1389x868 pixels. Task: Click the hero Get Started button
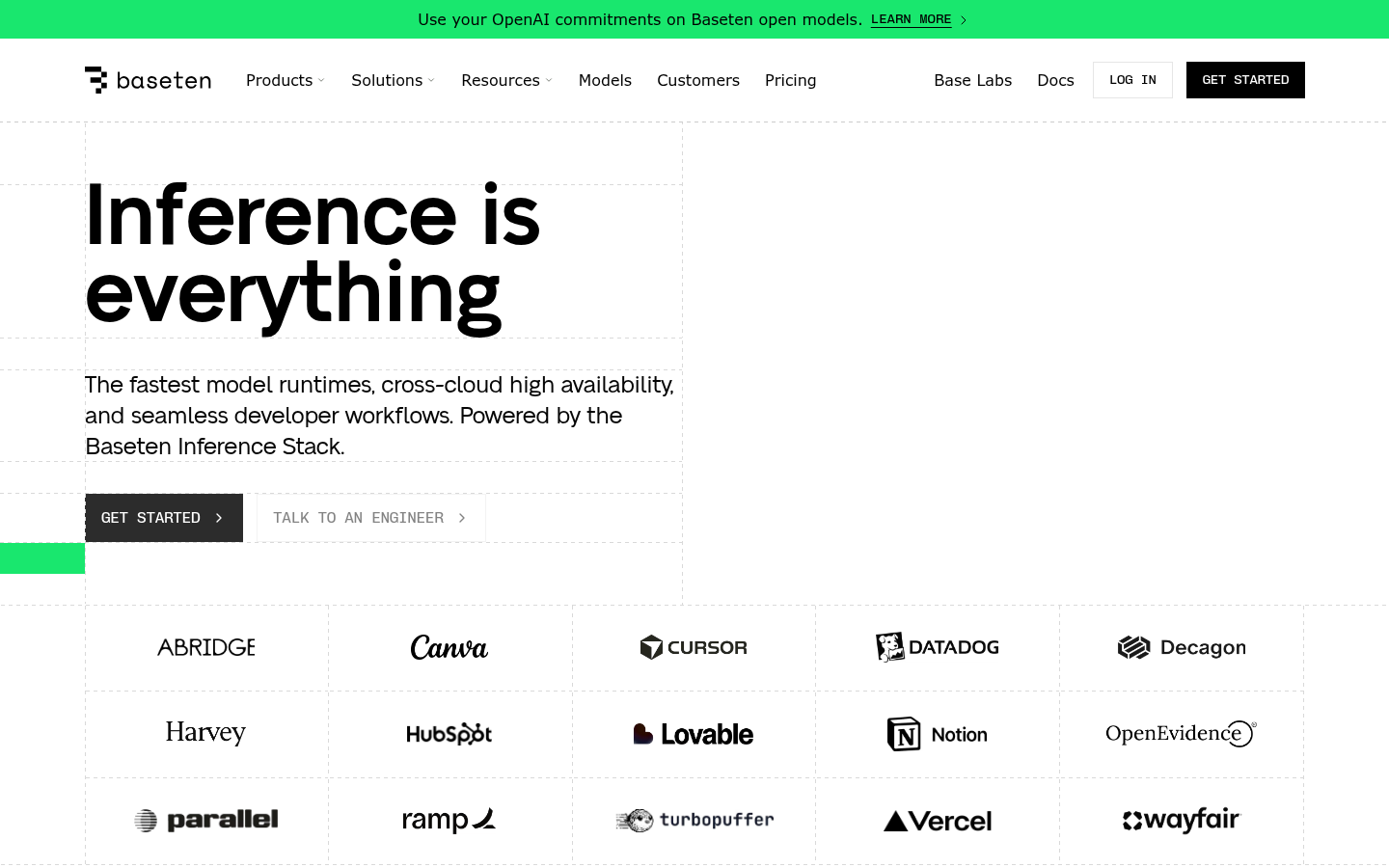coord(164,518)
